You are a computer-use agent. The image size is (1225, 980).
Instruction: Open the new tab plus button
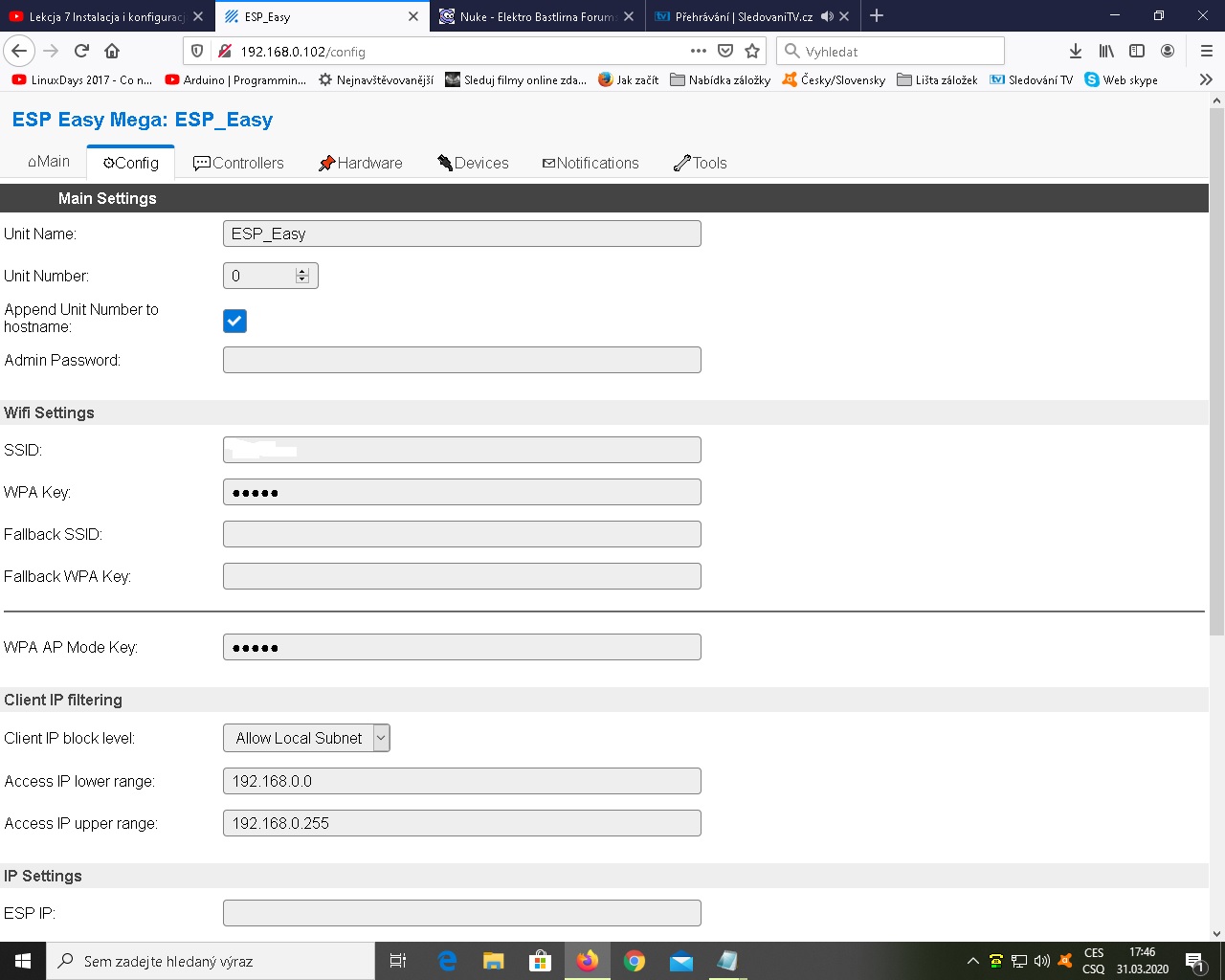pos(877,16)
